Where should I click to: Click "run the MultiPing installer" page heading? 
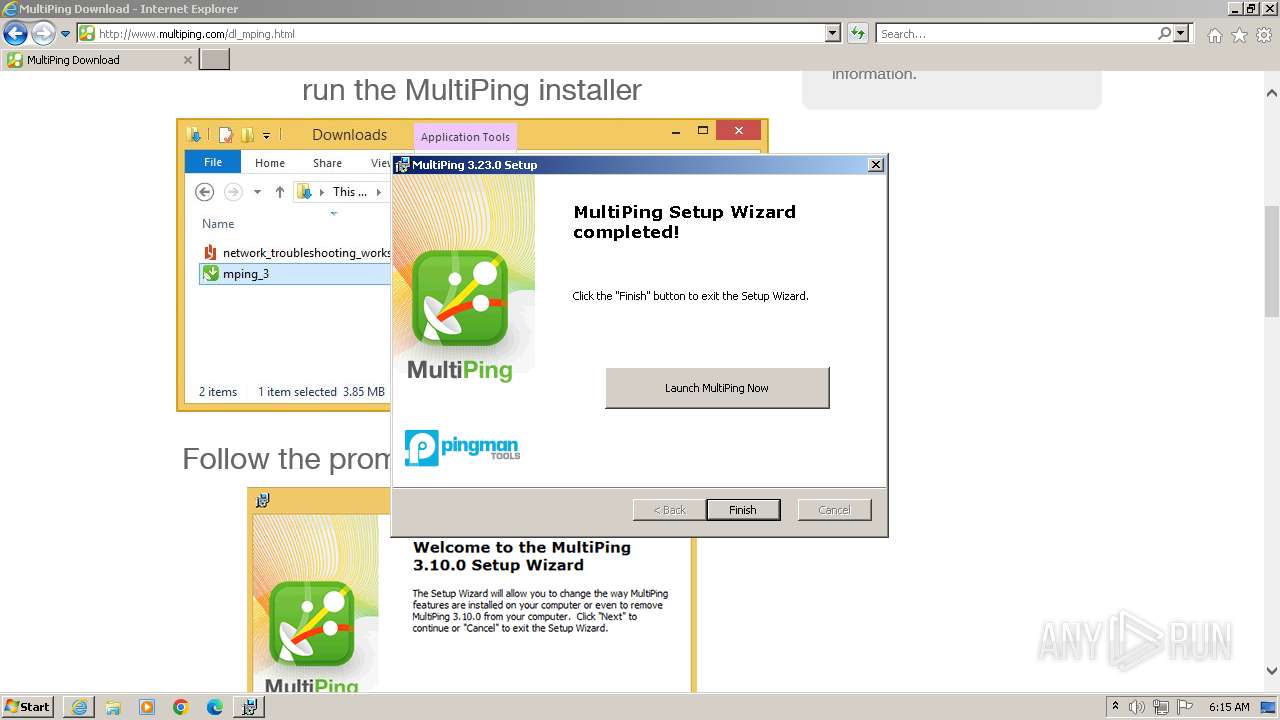[x=472, y=90]
